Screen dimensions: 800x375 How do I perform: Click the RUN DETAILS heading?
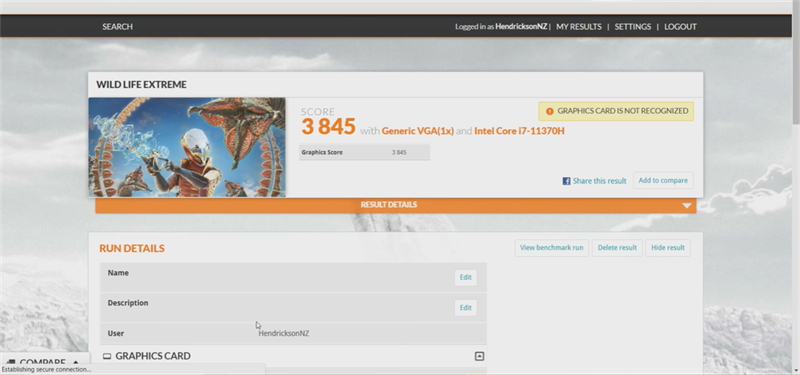coord(132,248)
